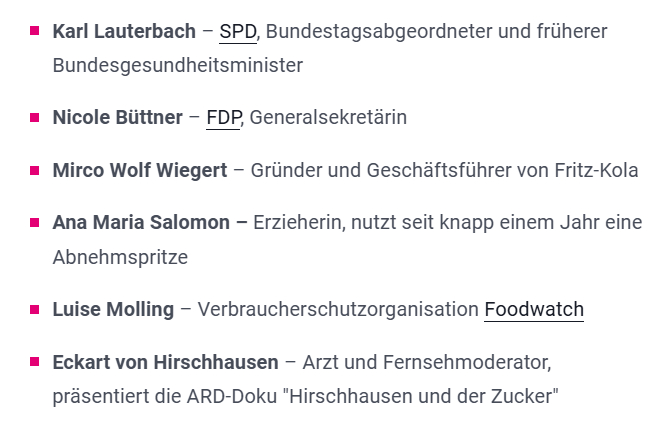Click the bold name Karl Lauterbach
This screenshot has width=651, height=423.
click(124, 32)
